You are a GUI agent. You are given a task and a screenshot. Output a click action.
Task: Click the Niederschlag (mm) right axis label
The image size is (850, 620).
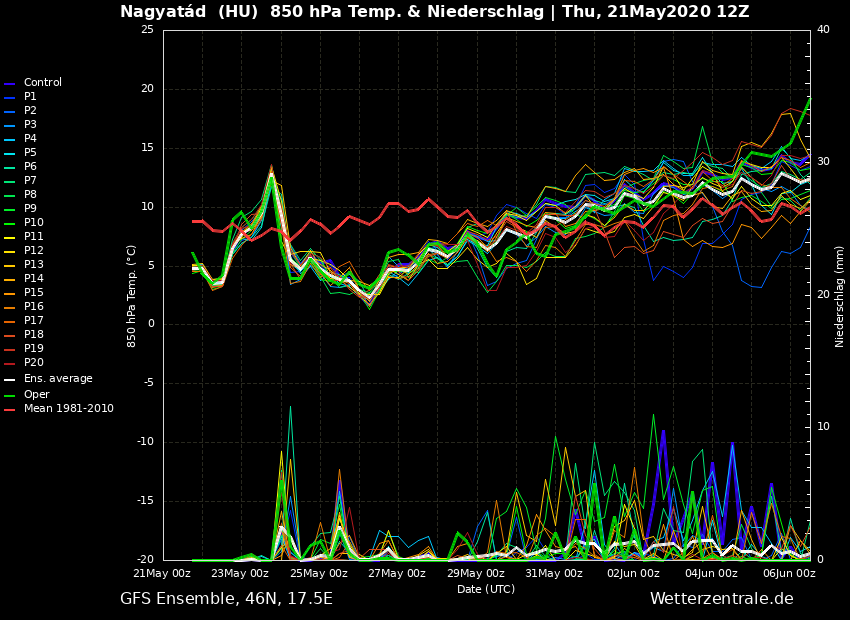pyautogui.click(x=840, y=296)
